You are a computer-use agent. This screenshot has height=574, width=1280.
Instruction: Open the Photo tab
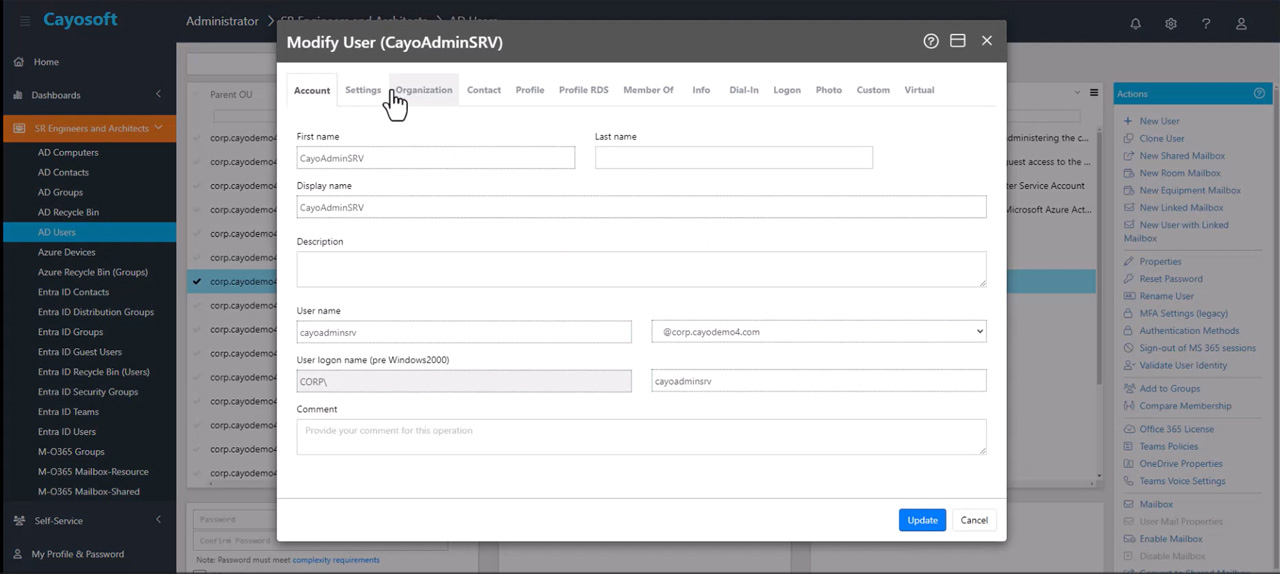click(828, 90)
